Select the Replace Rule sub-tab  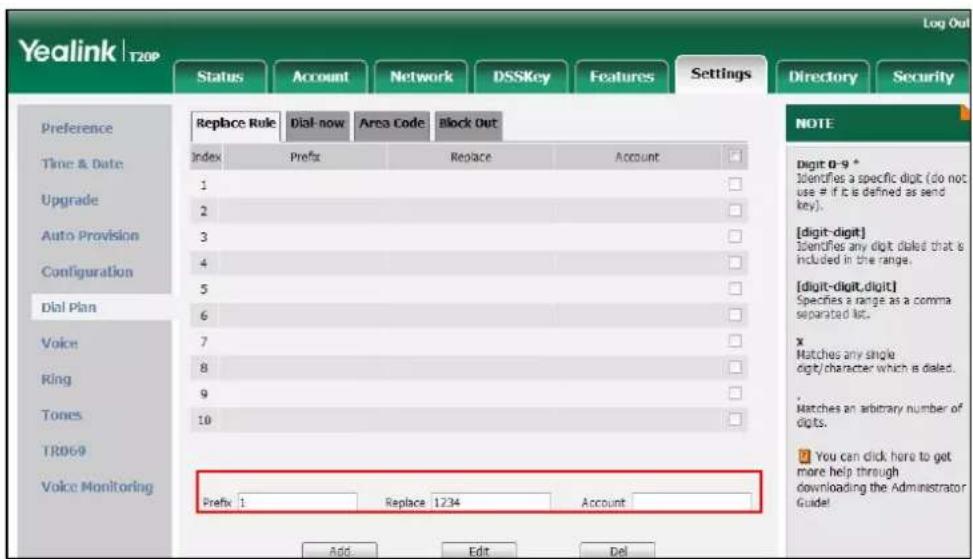coord(236,123)
